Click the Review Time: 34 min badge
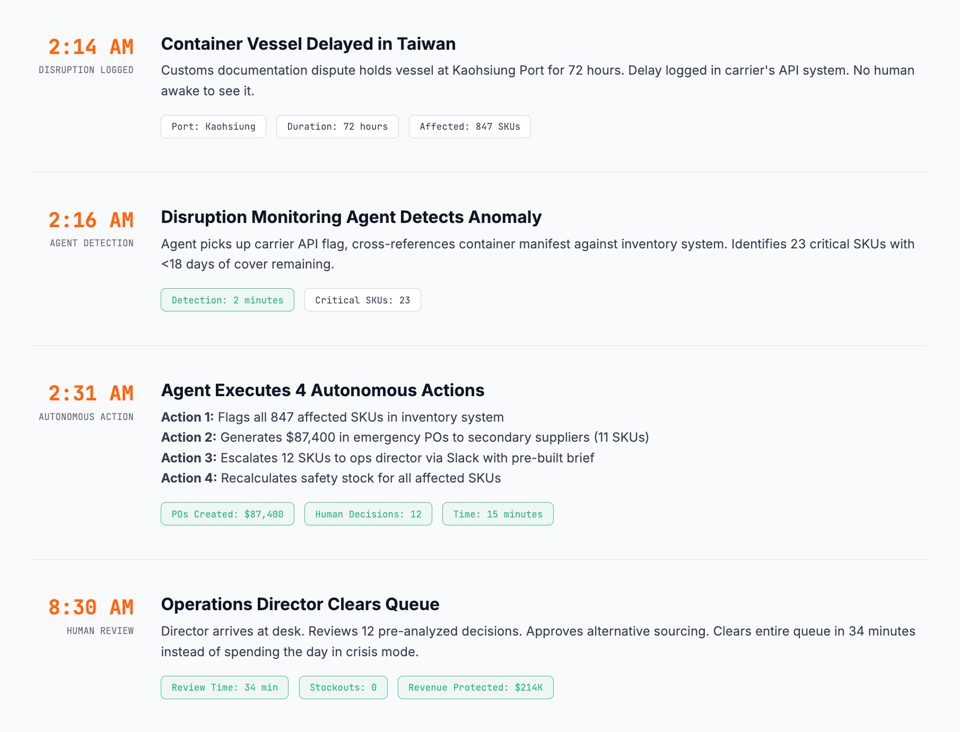The height and width of the screenshot is (732, 960). 224,688
